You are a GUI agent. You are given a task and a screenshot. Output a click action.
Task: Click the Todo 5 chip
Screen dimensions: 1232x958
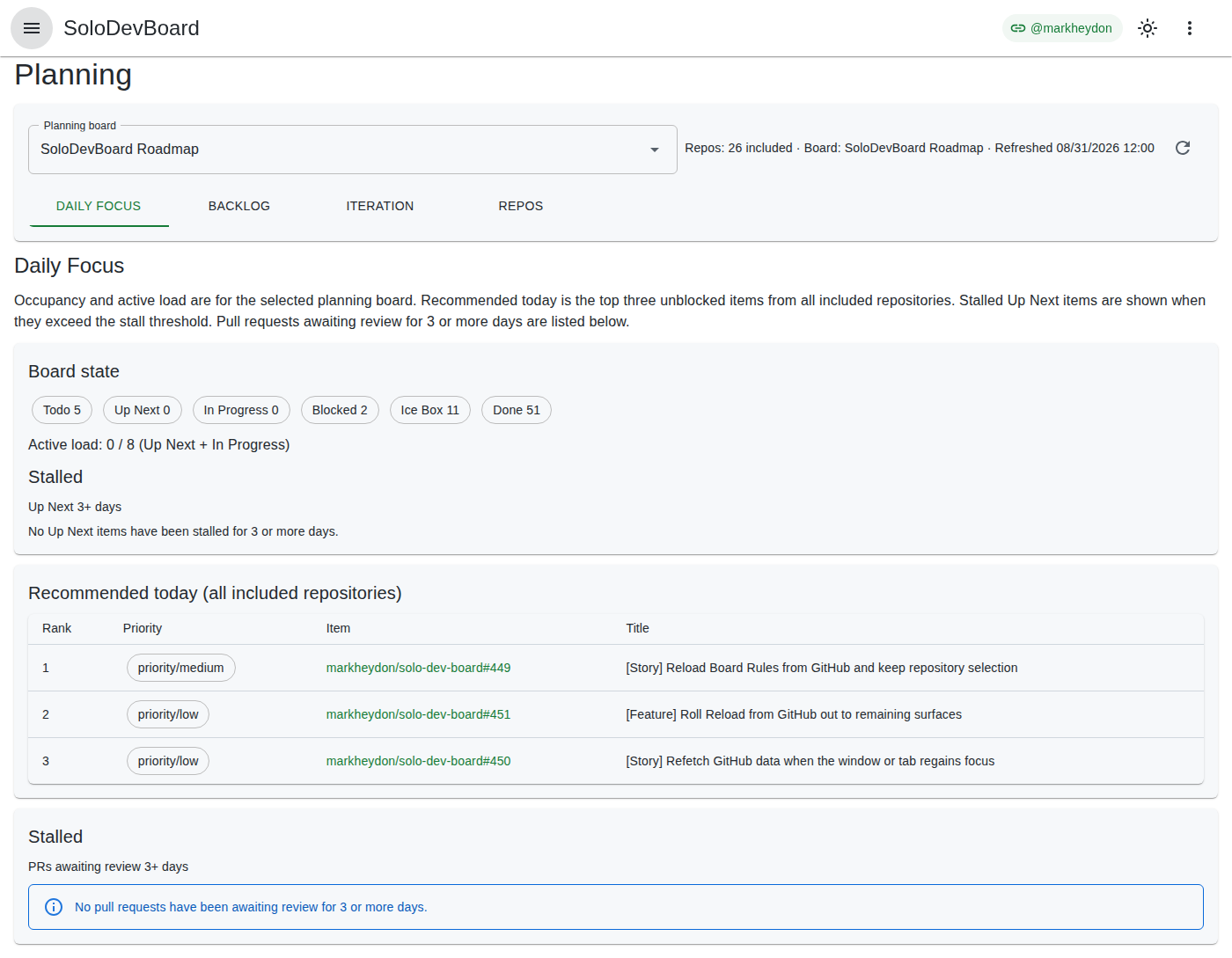tap(62, 410)
